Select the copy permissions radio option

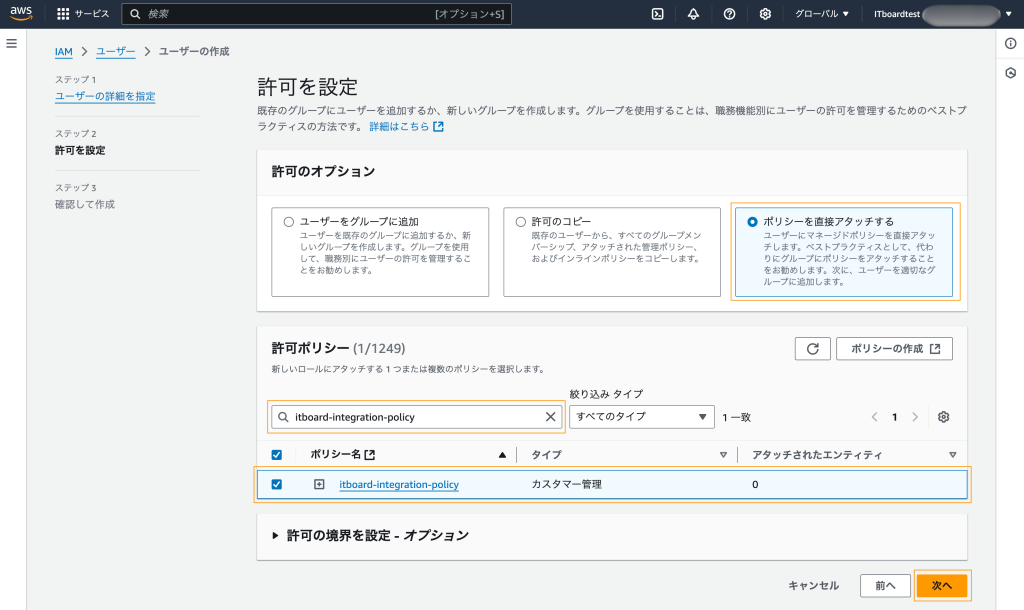tap(520, 221)
